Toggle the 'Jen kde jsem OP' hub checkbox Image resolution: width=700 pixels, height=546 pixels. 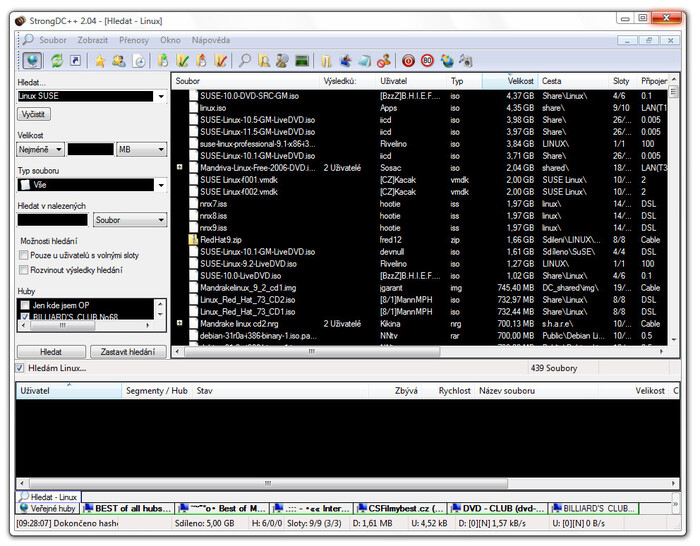(26, 304)
